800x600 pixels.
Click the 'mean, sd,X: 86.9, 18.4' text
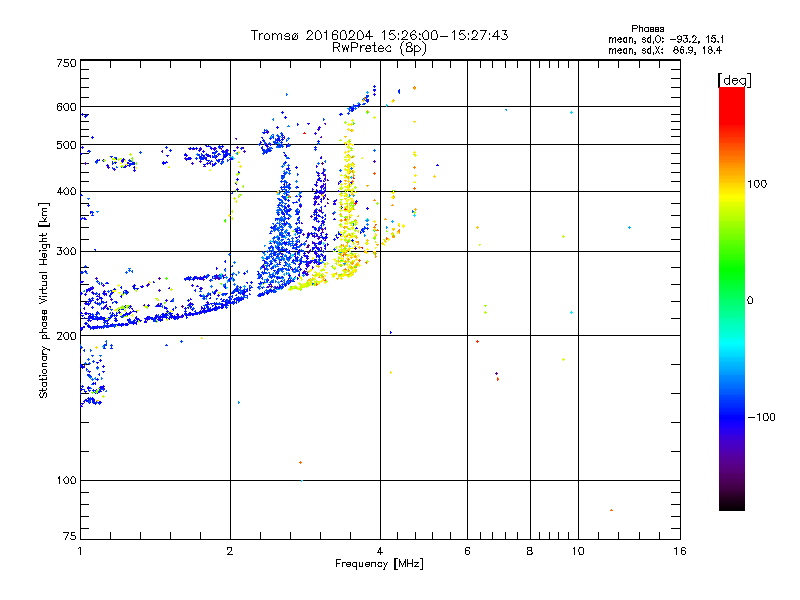[665, 50]
